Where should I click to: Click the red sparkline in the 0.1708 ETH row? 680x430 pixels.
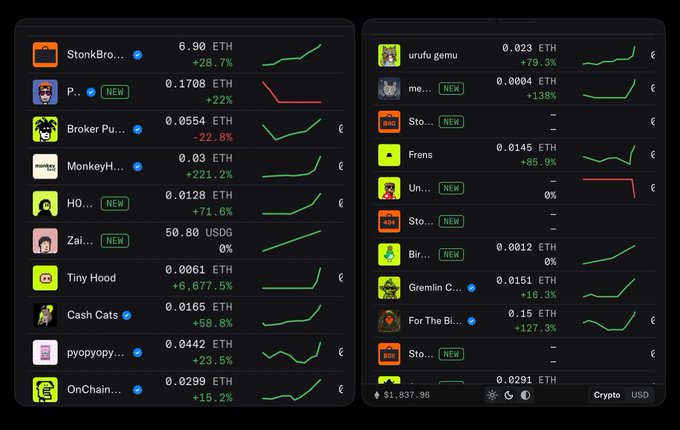point(291,92)
